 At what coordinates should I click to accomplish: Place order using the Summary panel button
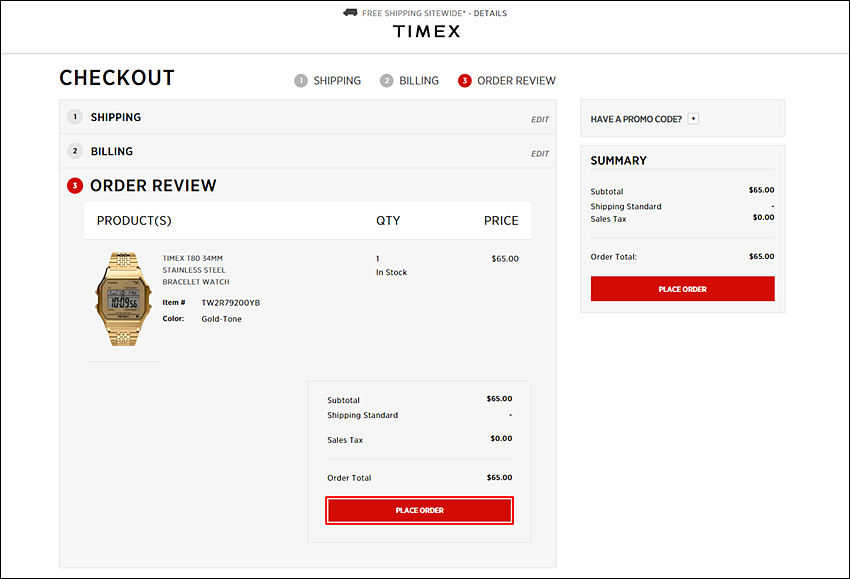coord(682,289)
